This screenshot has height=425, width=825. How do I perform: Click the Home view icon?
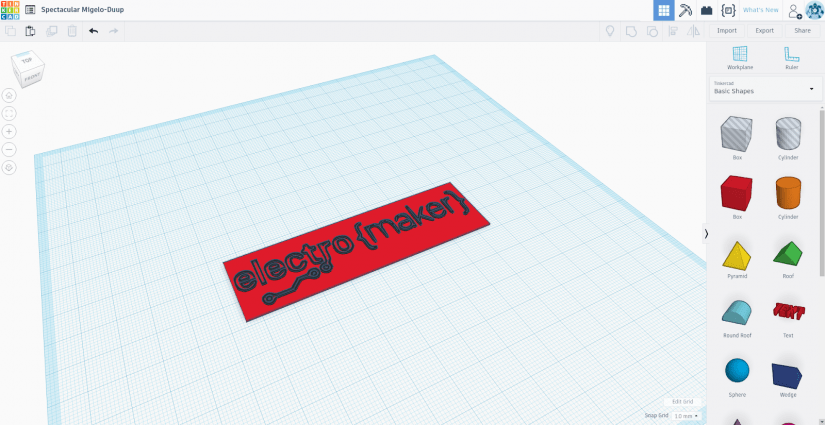coord(9,95)
